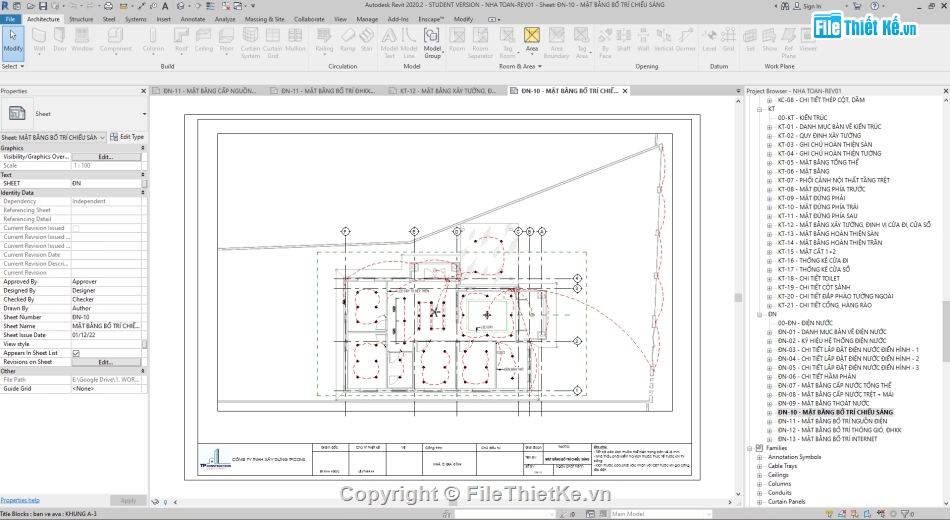Choose the Floor tool

(x=227, y=40)
